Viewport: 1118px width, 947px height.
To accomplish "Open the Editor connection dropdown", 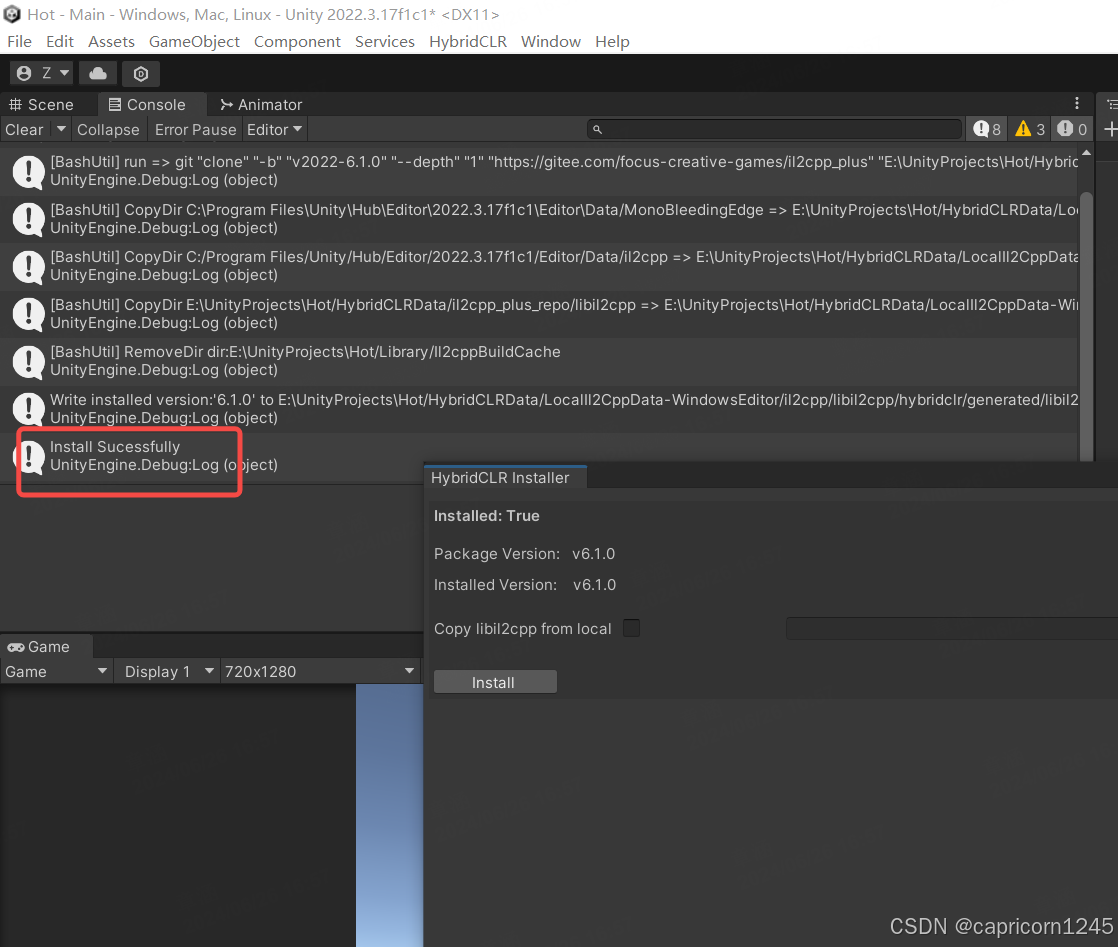I will pyautogui.click(x=275, y=130).
